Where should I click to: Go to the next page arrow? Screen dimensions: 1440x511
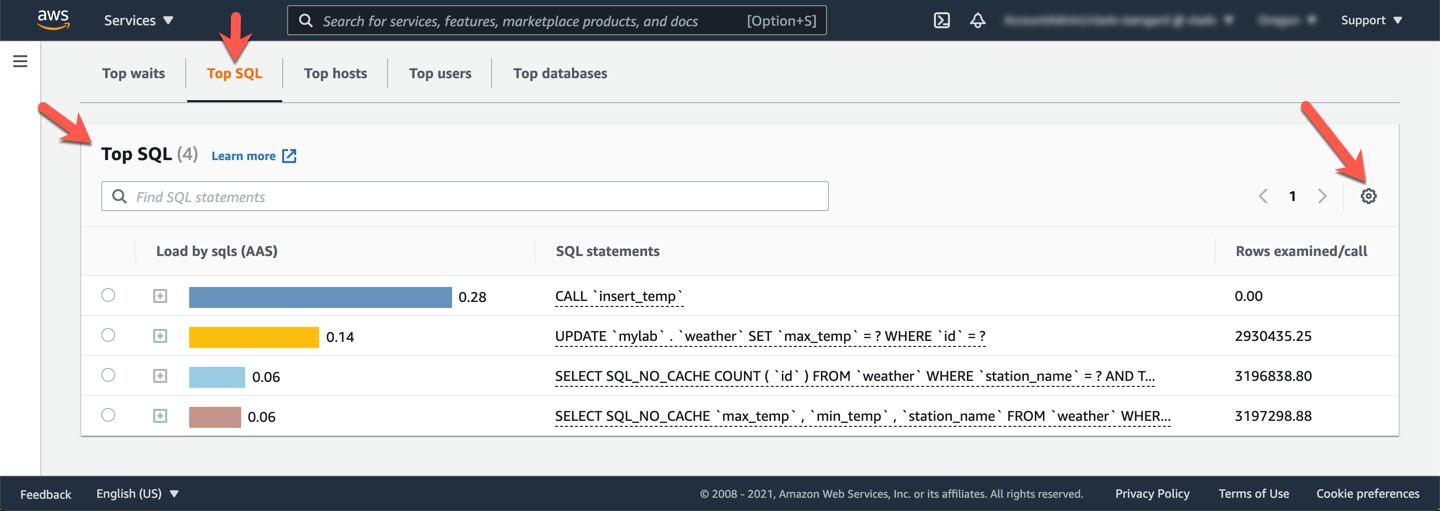point(1322,196)
